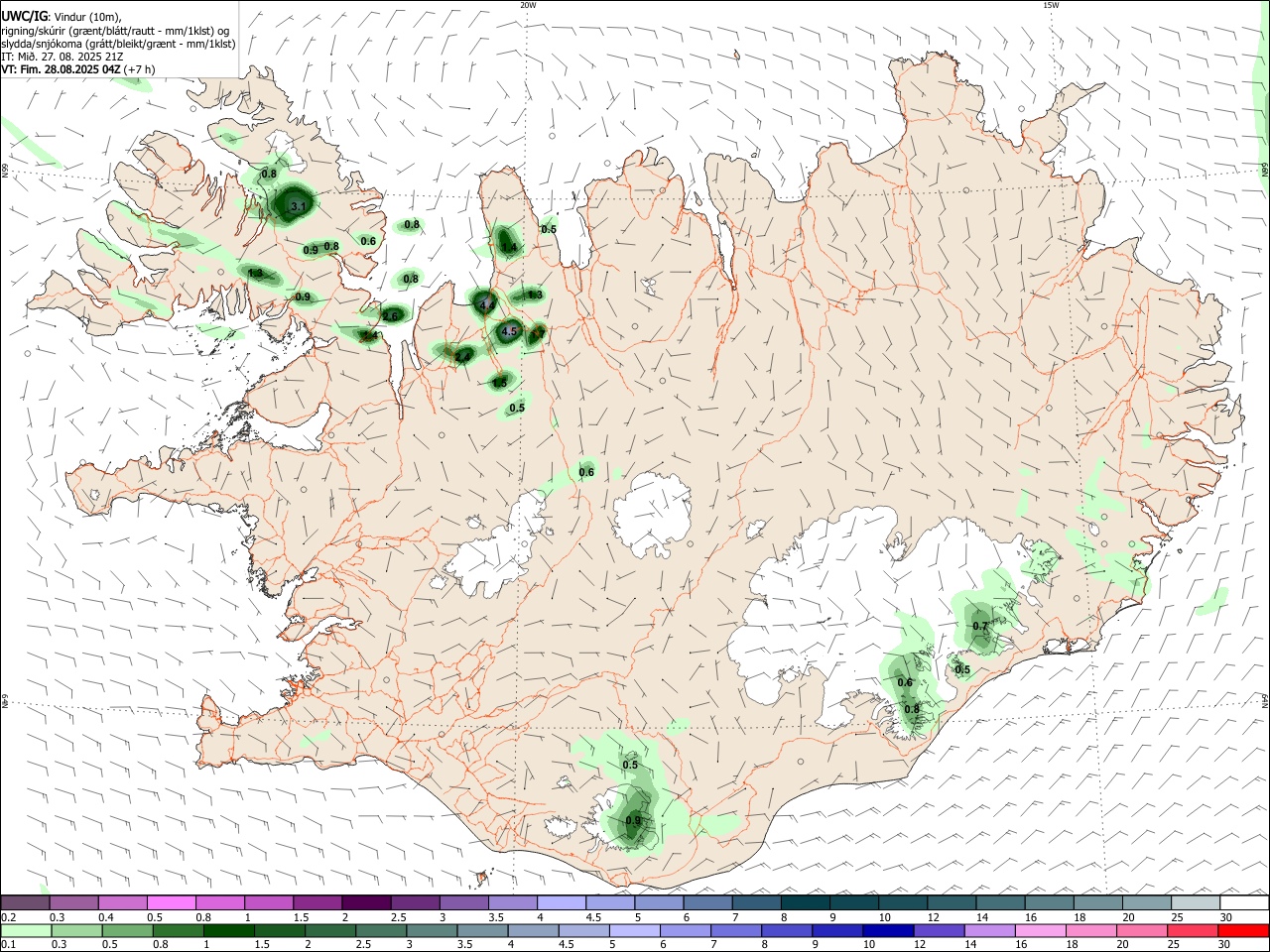Click the 0.7 precipitation value on the map
Image resolution: width=1270 pixels, height=952 pixels.
click(980, 627)
